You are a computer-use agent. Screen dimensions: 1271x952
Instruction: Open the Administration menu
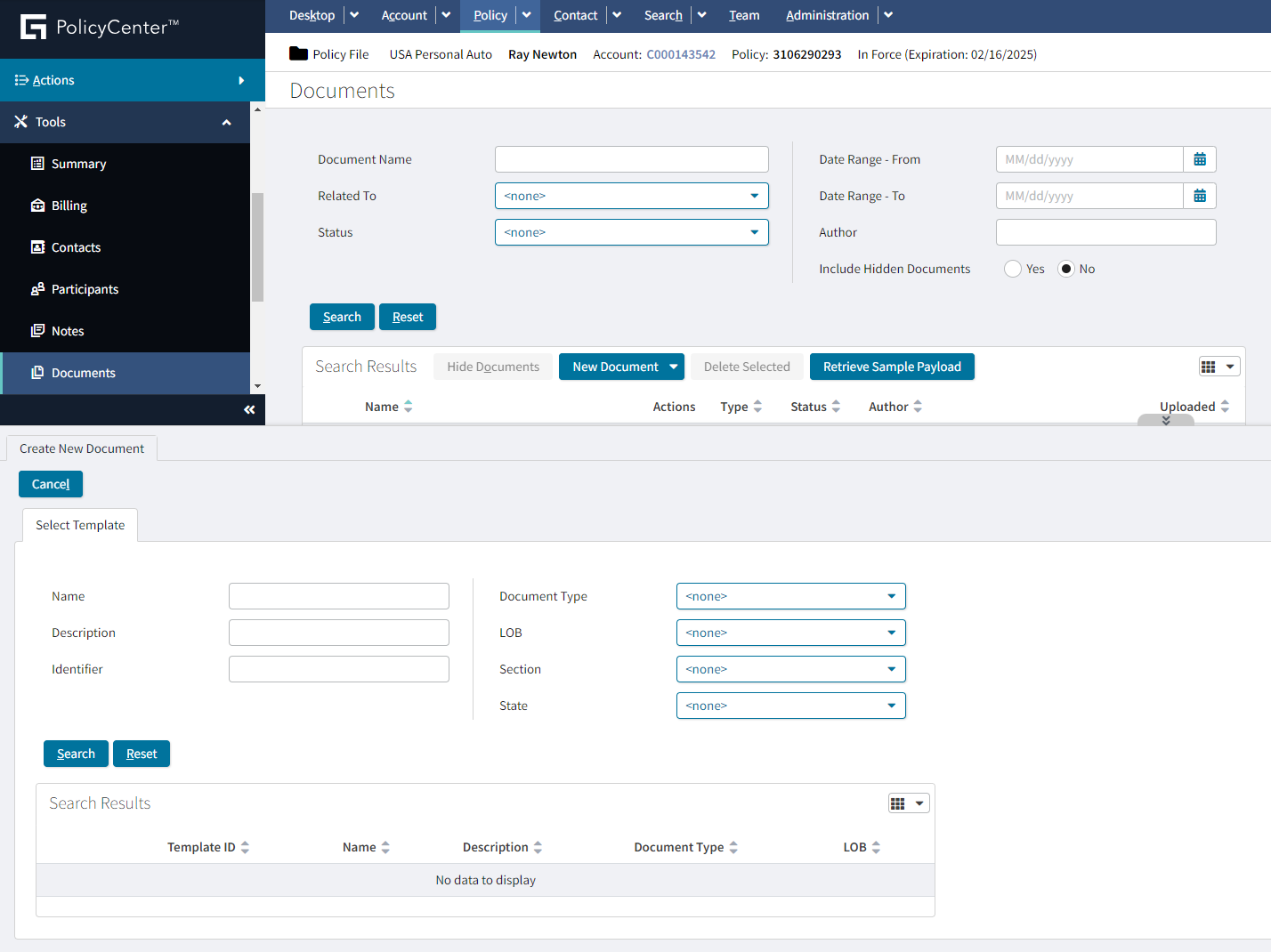(827, 15)
